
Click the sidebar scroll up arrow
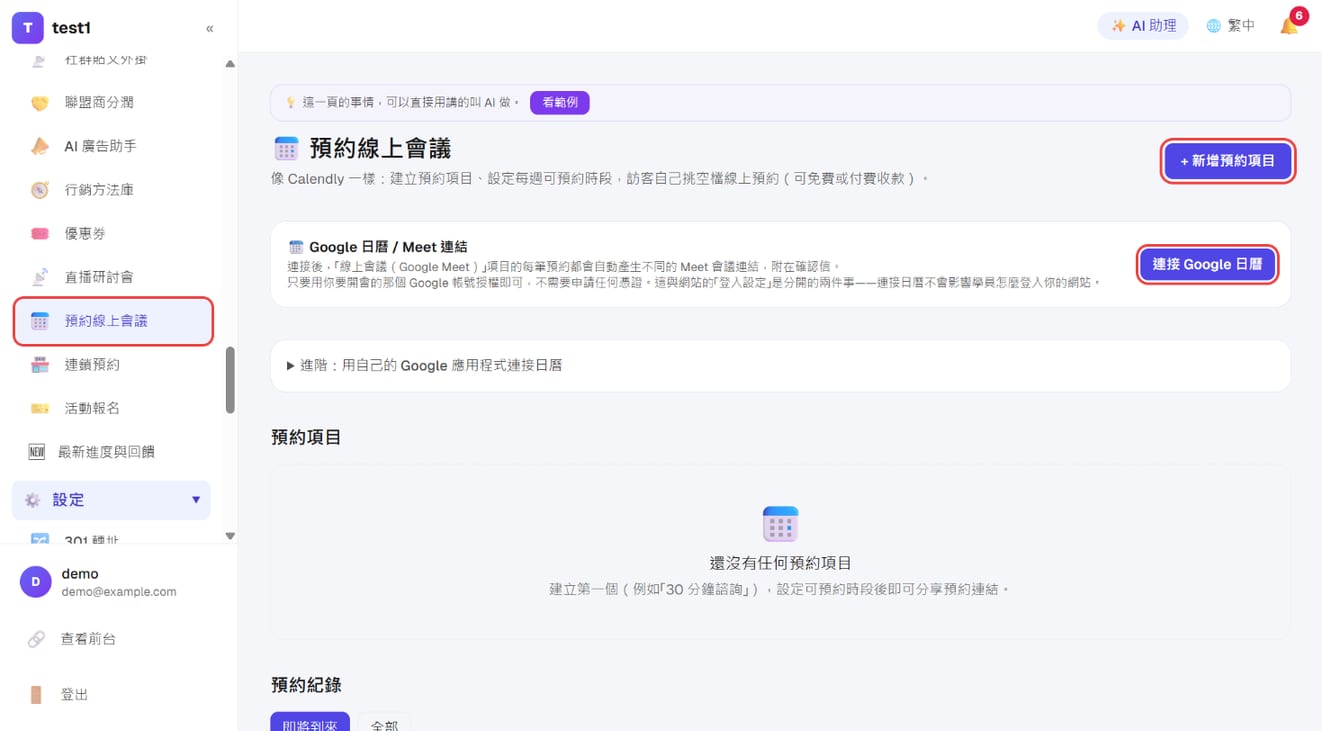click(230, 64)
